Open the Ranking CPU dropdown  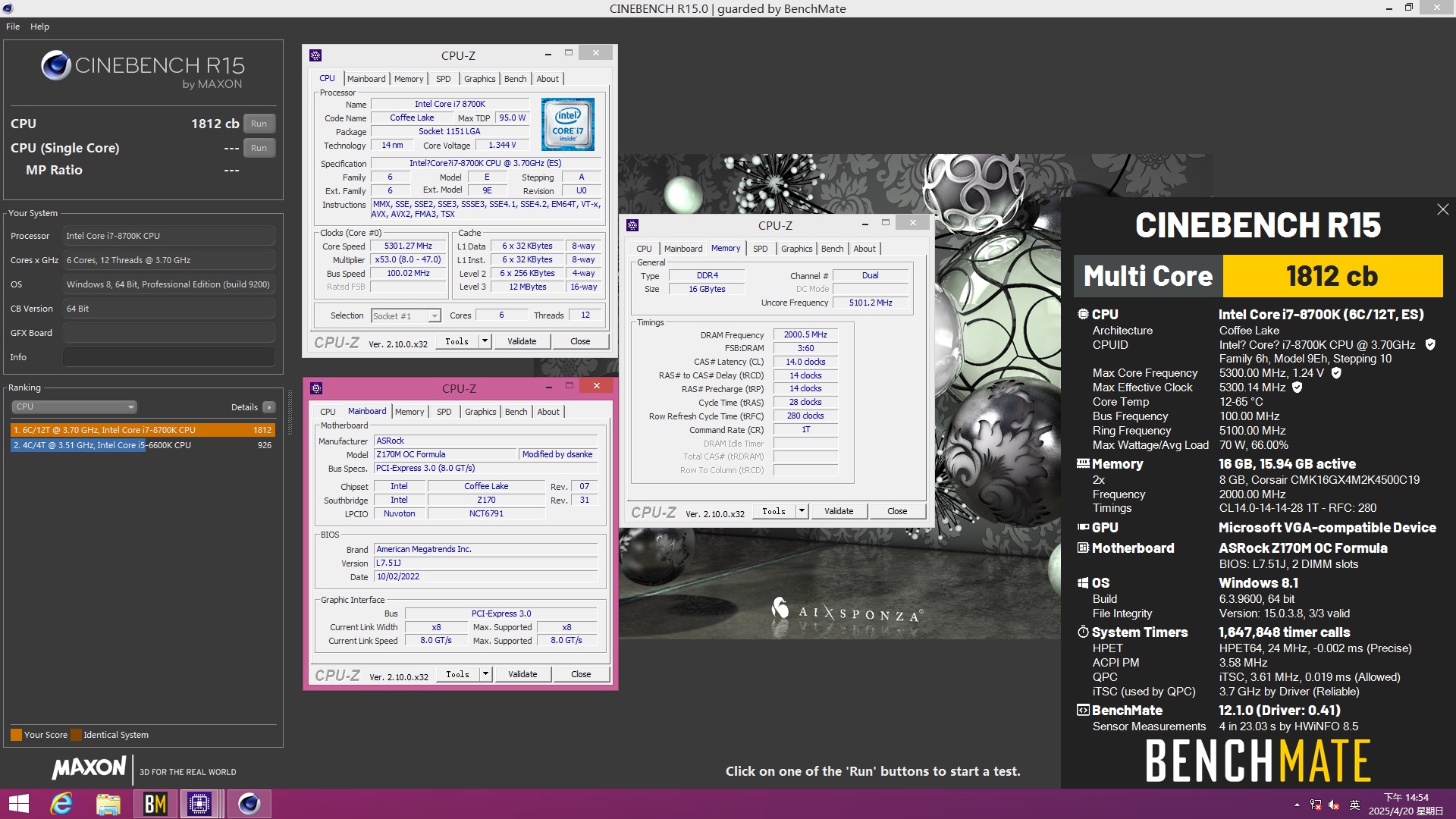click(74, 406)
